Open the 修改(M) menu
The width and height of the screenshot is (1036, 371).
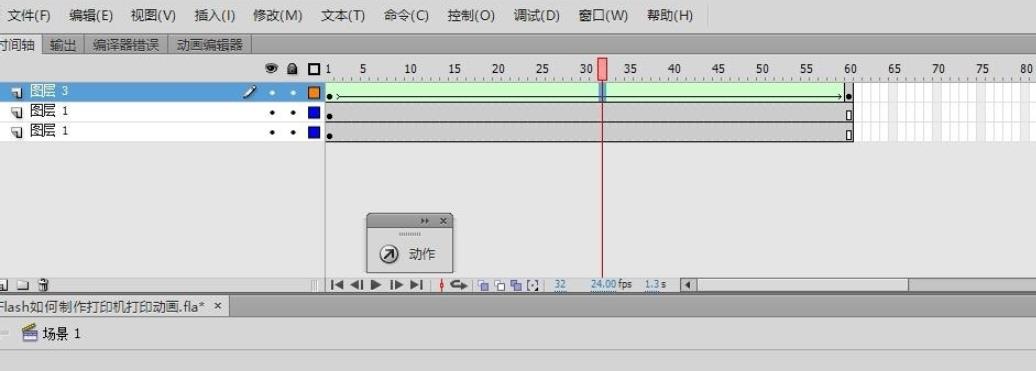[x=278, y=15]
